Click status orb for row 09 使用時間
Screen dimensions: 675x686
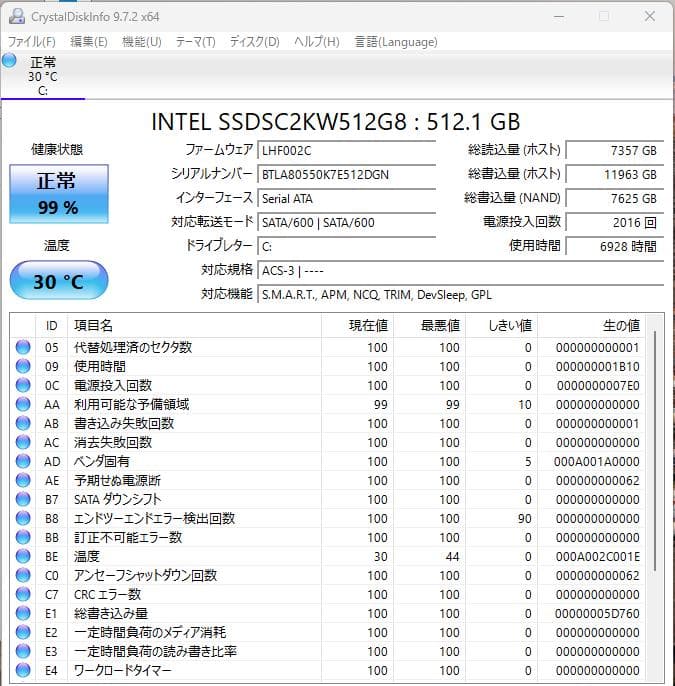(x=23, y=366)
